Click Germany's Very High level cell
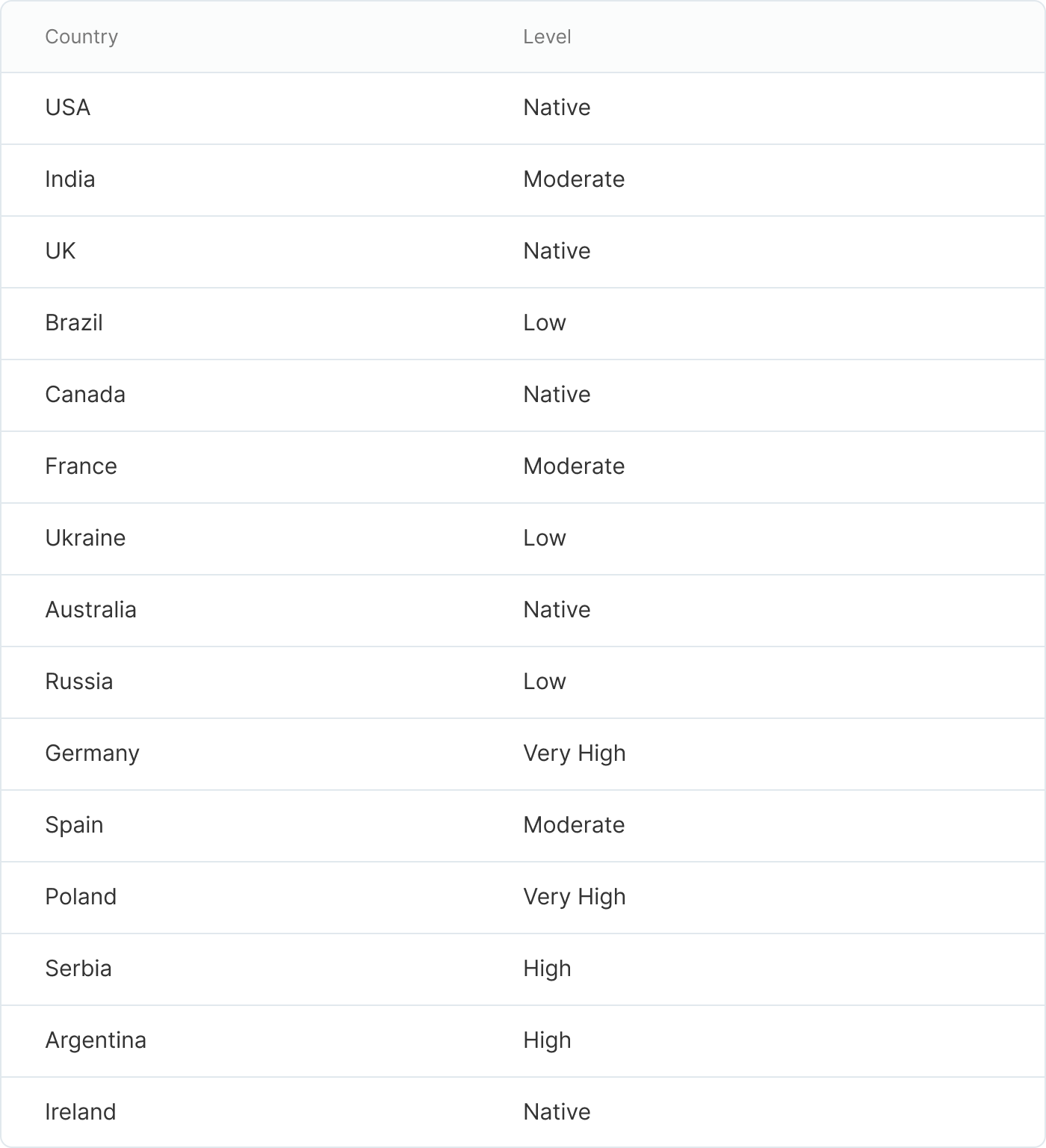Screen dimensions: 1046x1148 point(574,753)
